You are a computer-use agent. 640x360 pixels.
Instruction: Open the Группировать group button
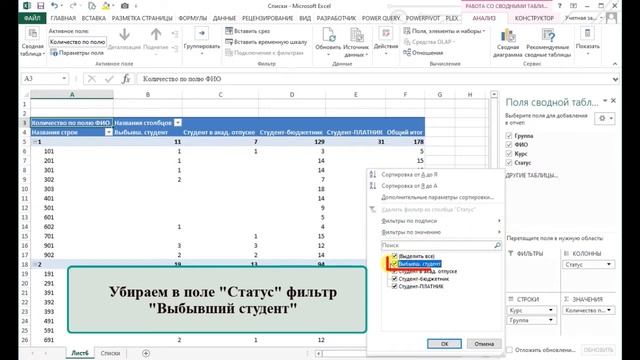202,41
